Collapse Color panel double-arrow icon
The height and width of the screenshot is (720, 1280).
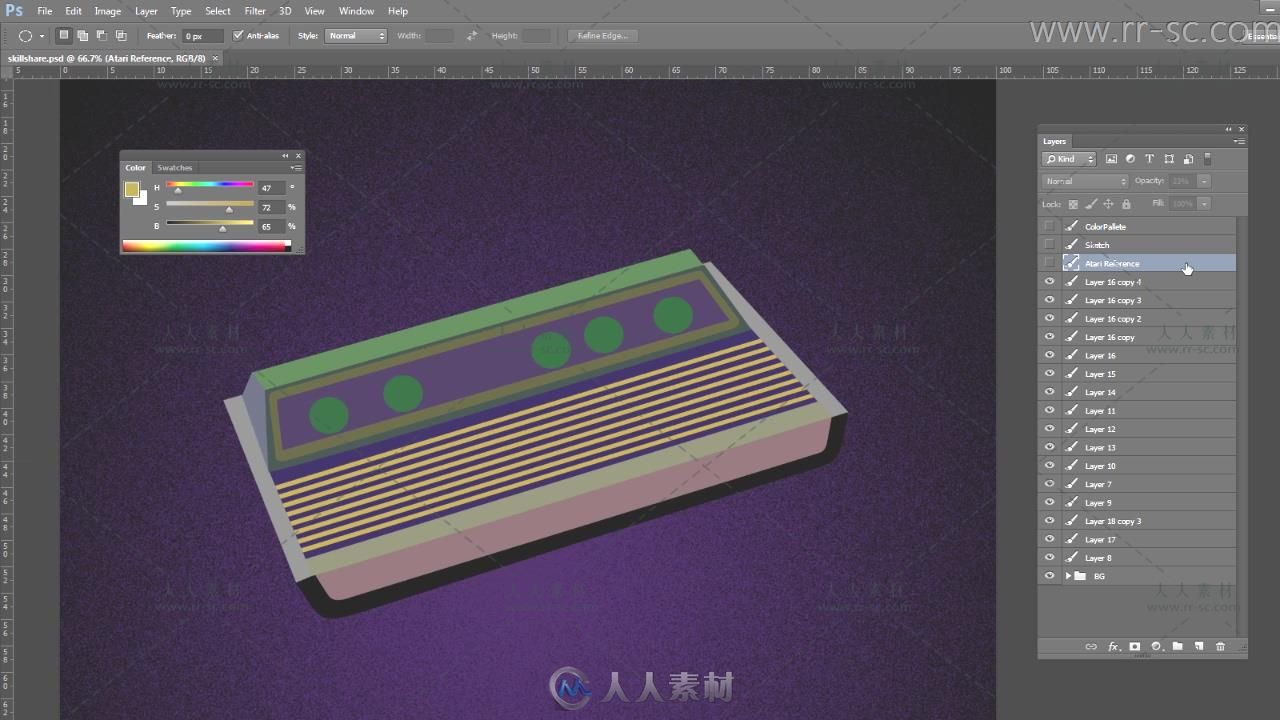tap(285, 156)
